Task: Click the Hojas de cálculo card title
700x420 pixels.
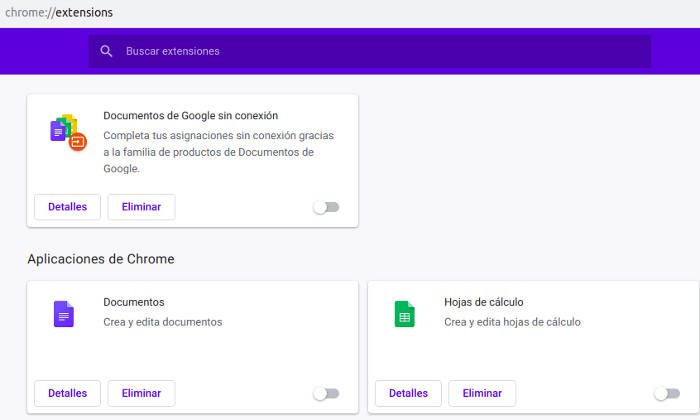Action: coord(483,302)
